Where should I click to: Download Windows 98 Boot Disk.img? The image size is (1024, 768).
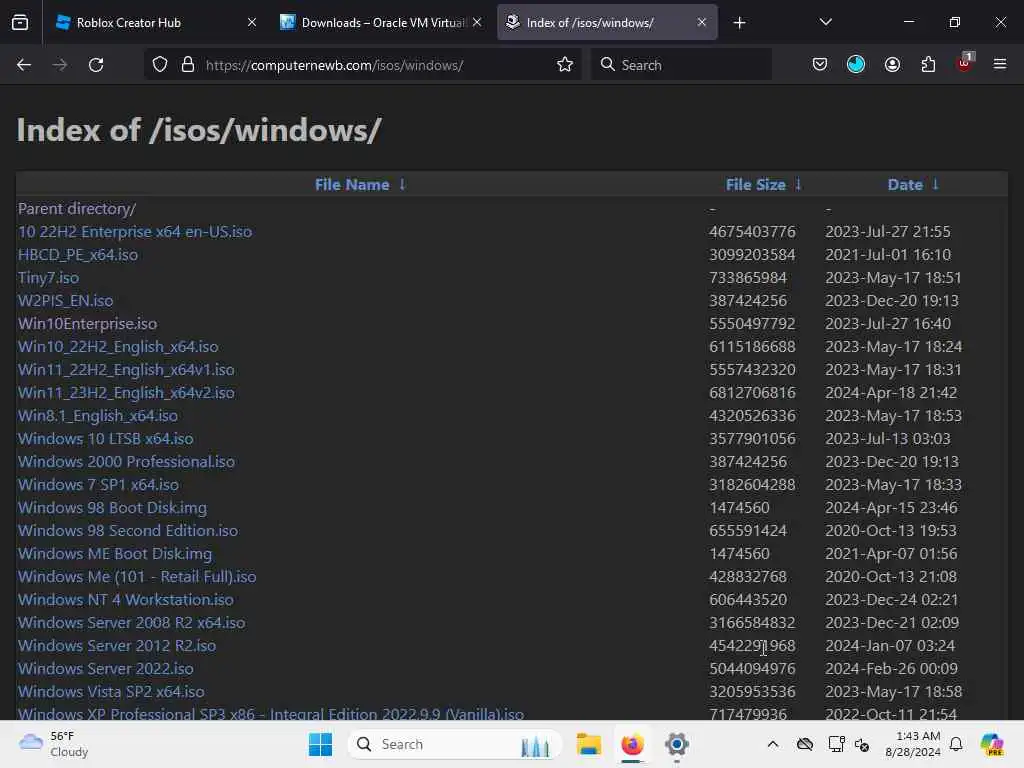point(112,507)
